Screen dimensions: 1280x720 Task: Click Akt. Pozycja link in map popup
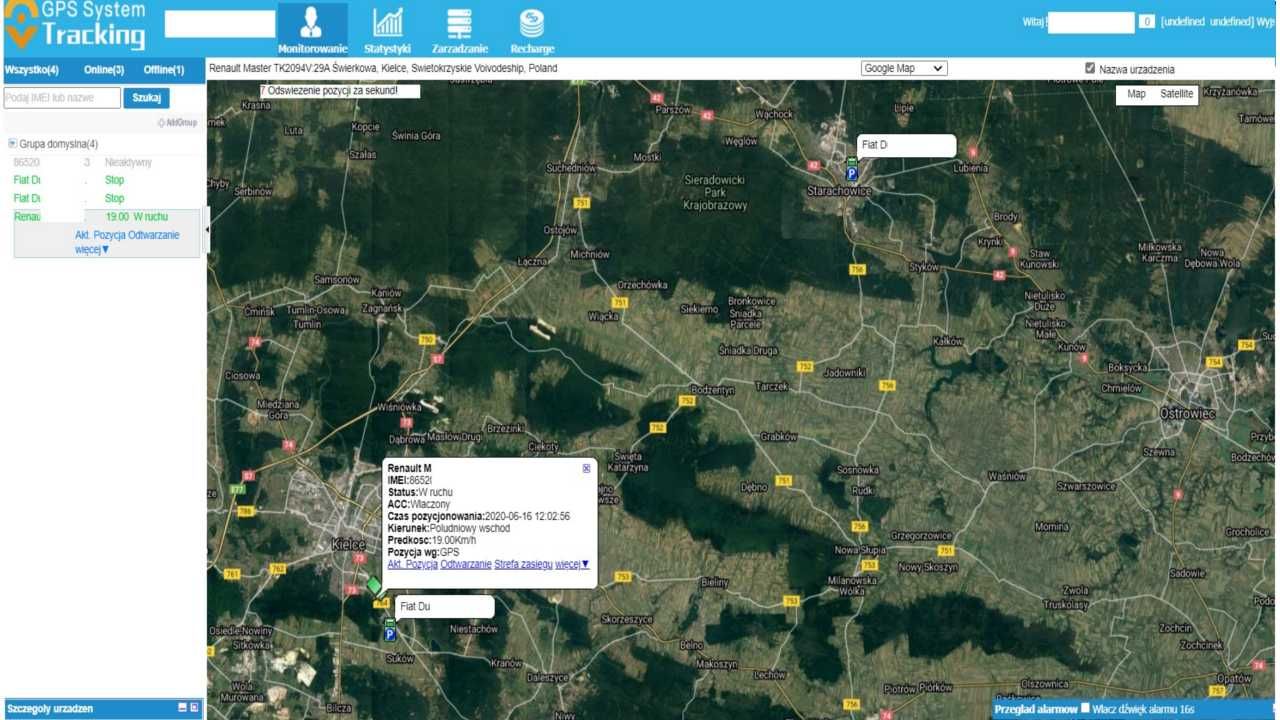coord(413,564)
